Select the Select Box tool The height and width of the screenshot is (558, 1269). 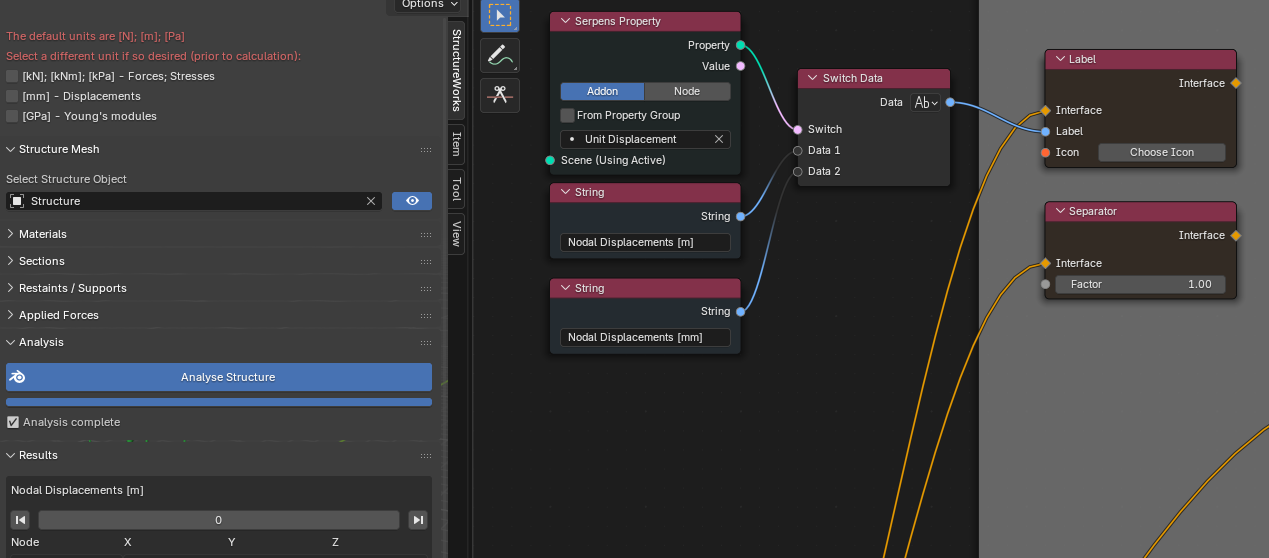pyautogui.click(x=499, y=15)
